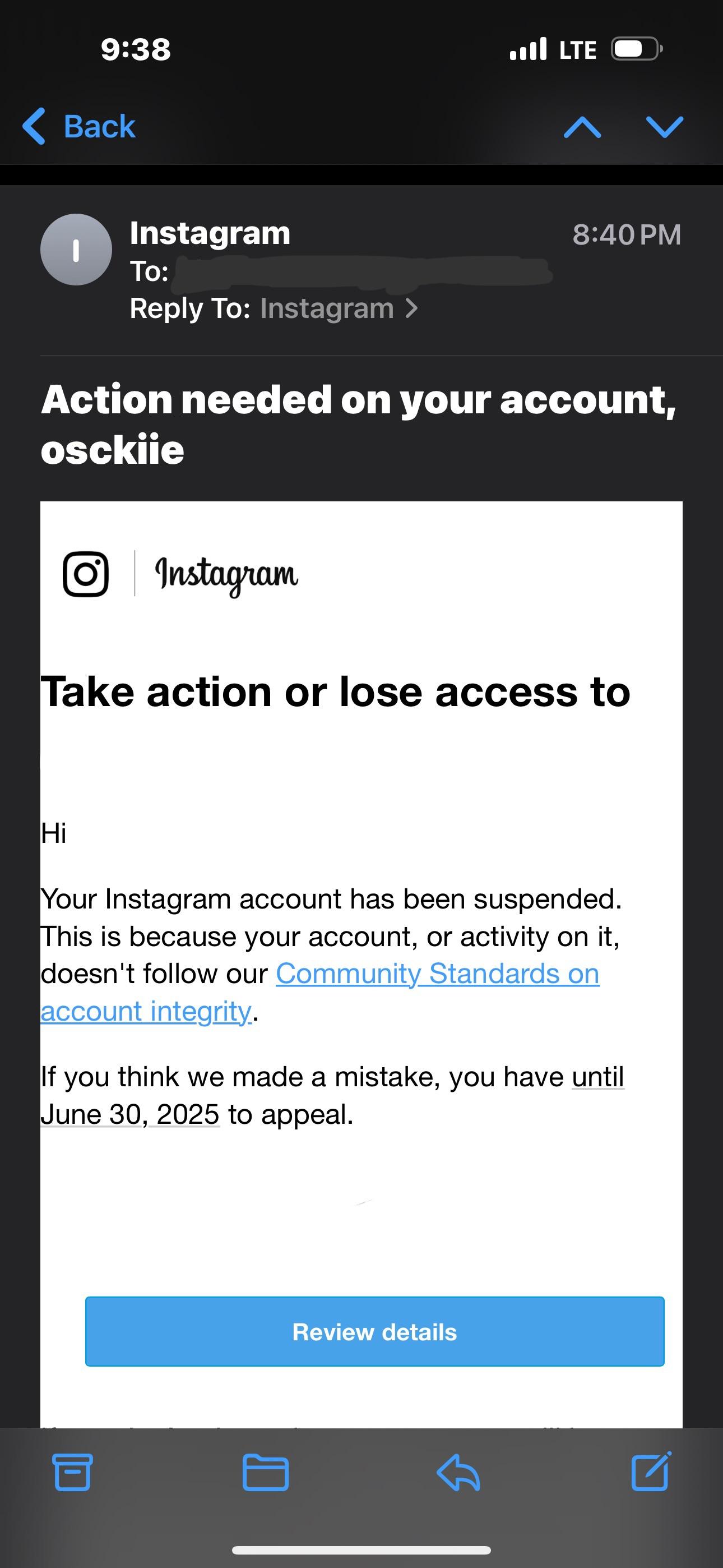
Task: Tap the Back chevron arrow icon
Action: [x=34, y=126]
